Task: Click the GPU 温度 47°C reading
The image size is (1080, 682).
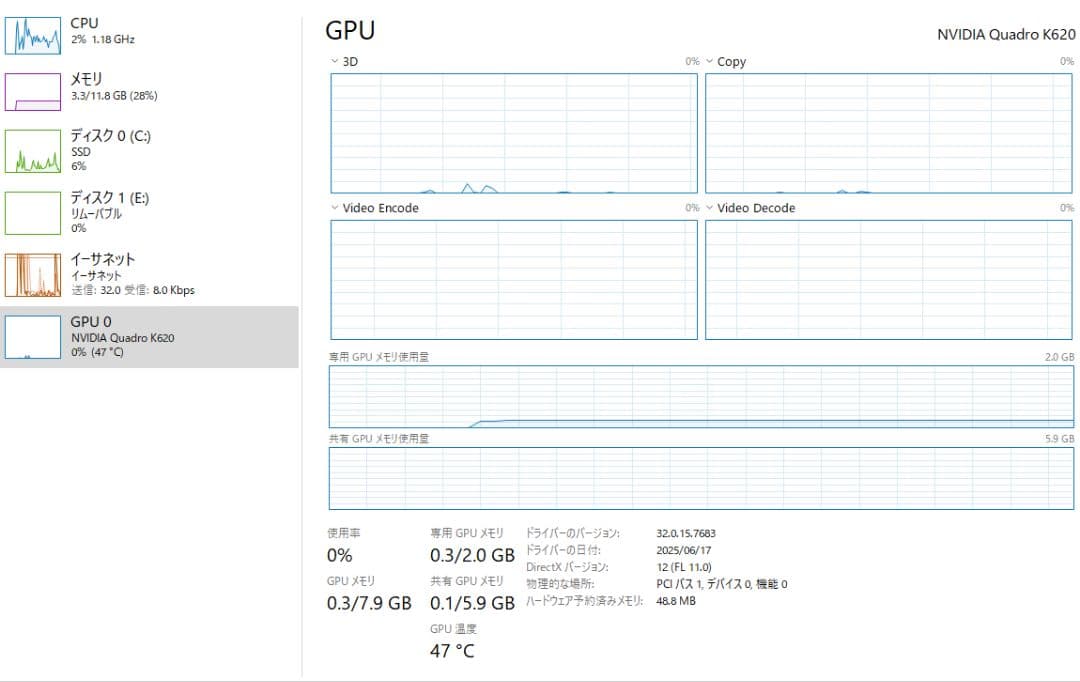Action: (x=450, y=650)
